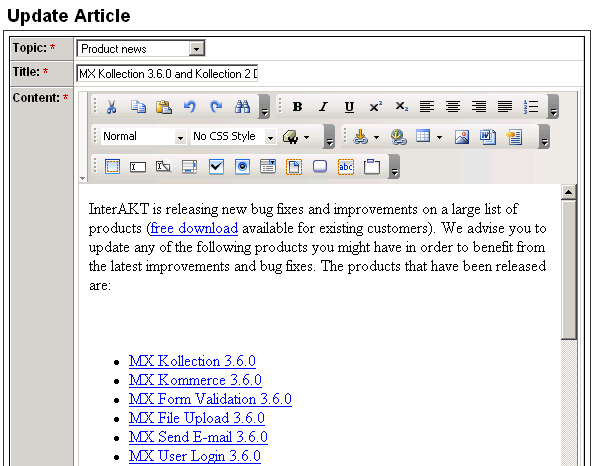This screenshot has height=466, width=597.
Task: Click the Paste clipboard icon
Action: pos(164,107)
